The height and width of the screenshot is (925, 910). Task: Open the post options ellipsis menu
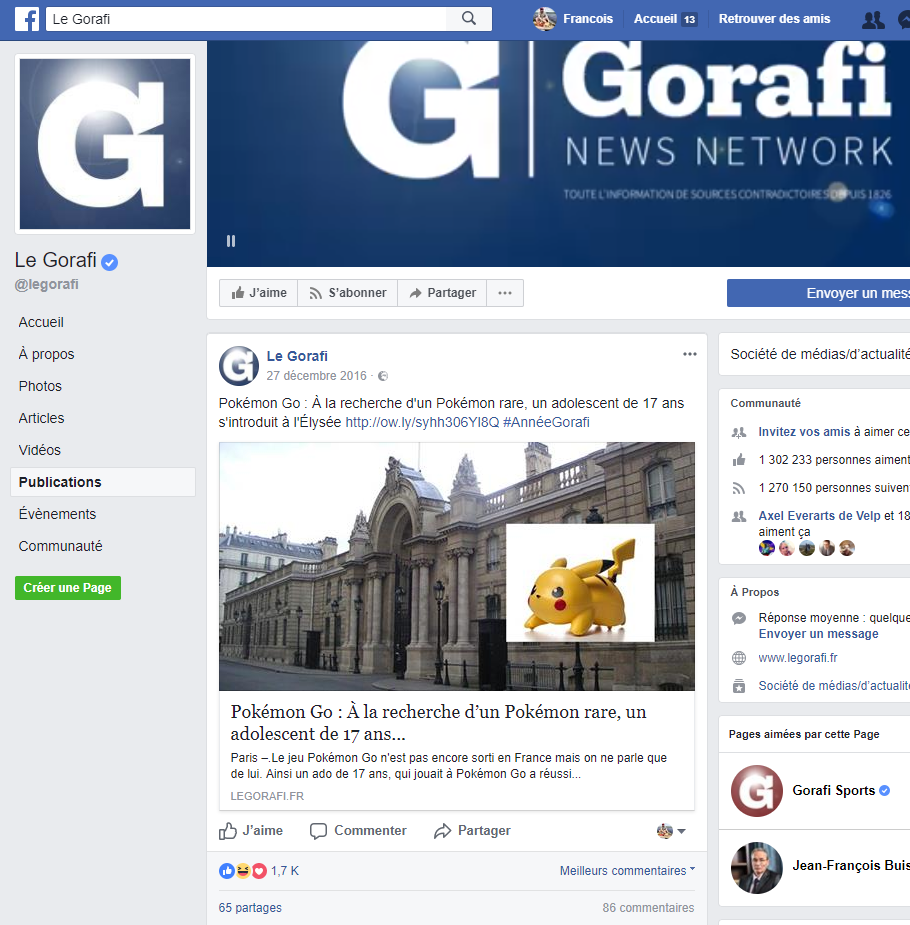(x=689, y=353)
